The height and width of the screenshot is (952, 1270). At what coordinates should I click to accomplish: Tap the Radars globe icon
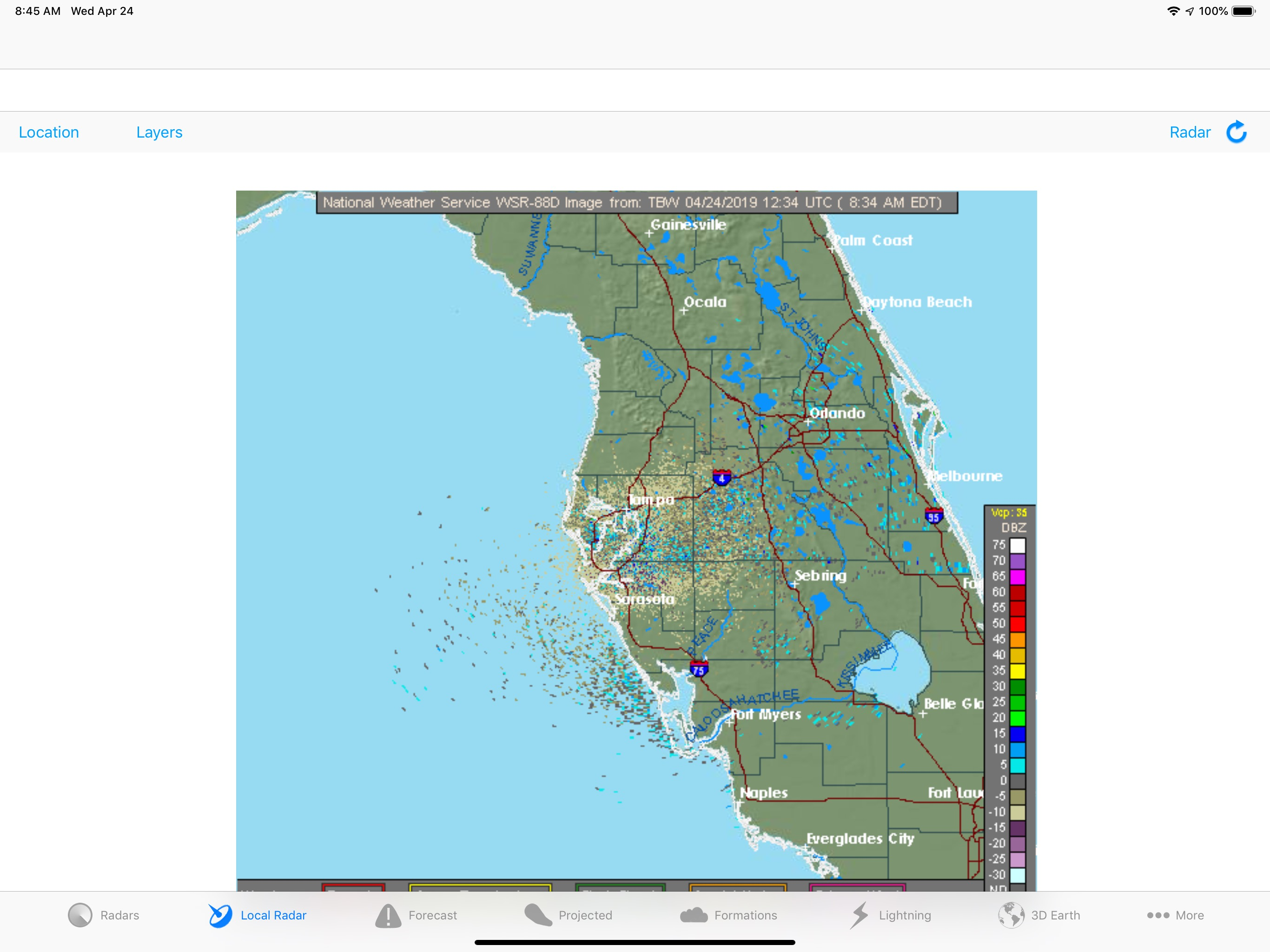(80, 915)
